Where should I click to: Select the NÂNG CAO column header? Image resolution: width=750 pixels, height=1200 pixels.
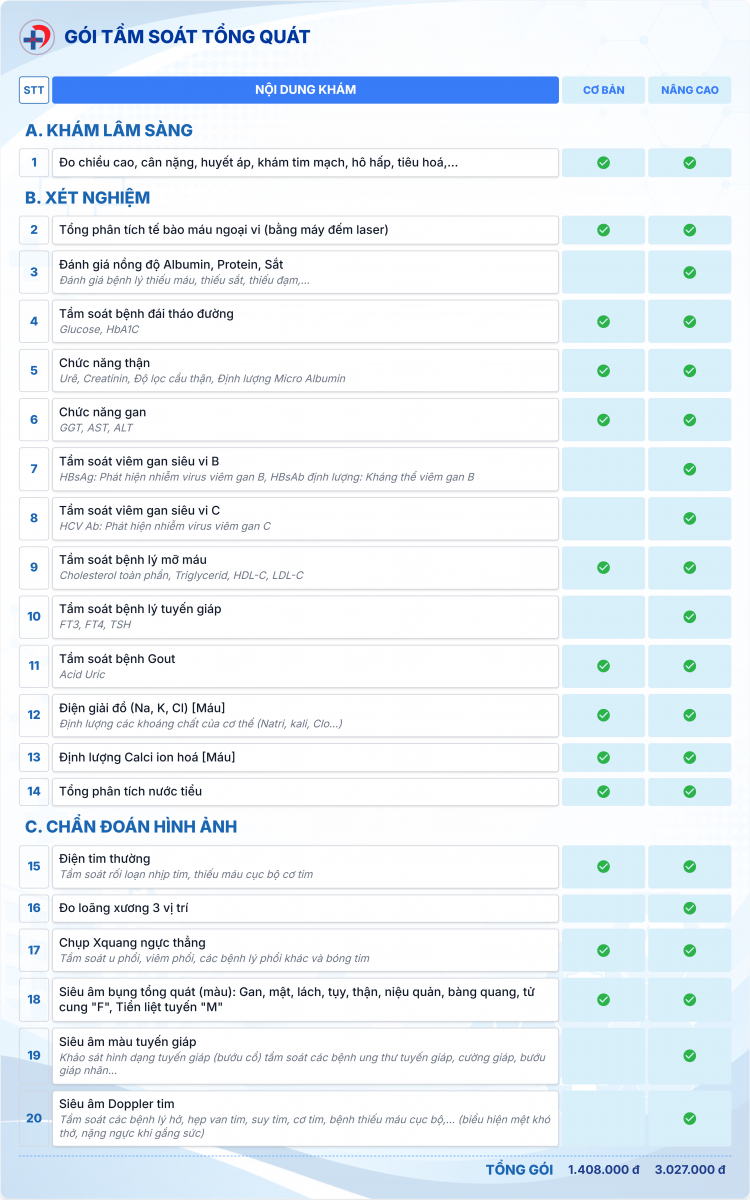689,90
